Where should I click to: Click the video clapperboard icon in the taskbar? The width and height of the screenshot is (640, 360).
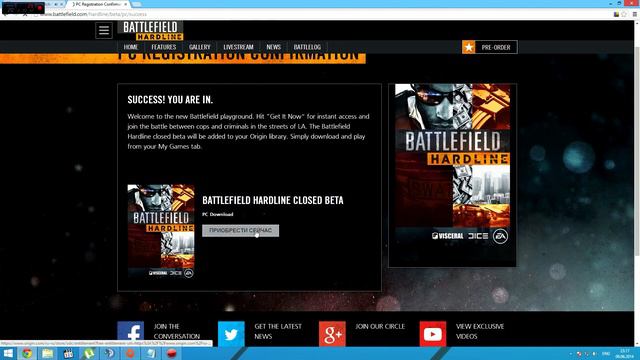tap(68, 353)
